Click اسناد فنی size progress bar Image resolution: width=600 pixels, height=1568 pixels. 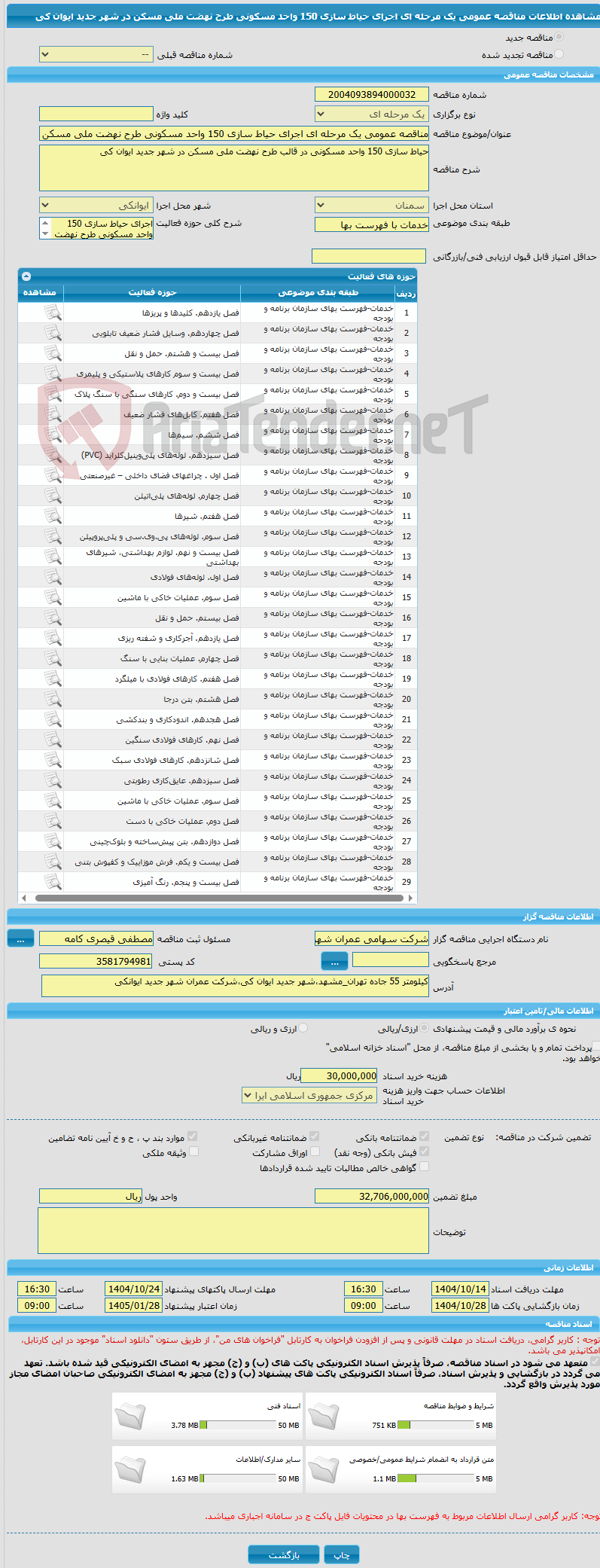238,1425
